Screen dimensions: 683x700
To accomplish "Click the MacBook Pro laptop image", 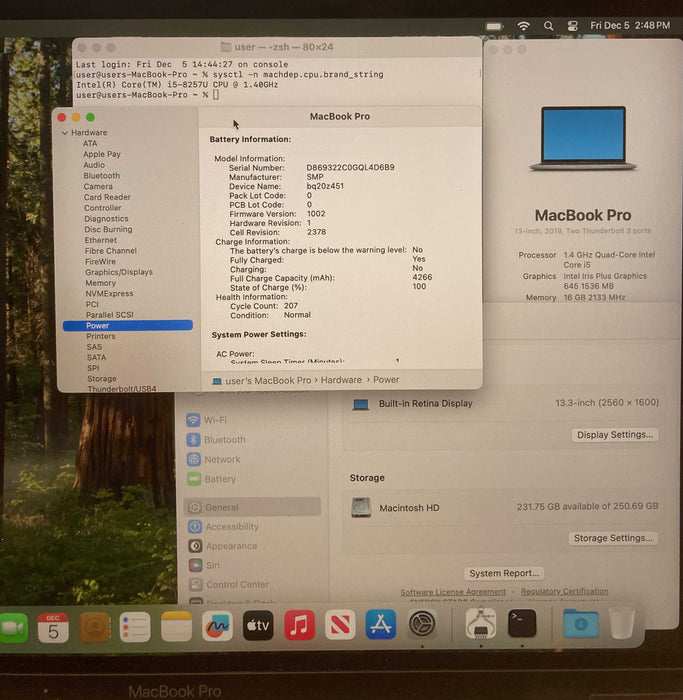I will coord(583,138).
